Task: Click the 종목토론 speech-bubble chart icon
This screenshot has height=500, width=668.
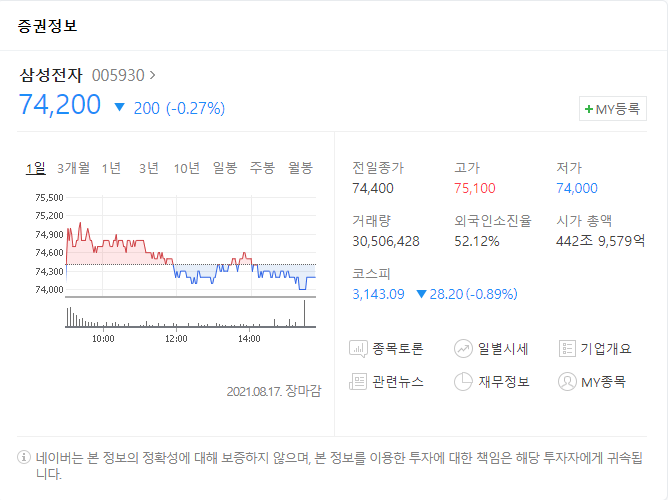Action: click(358, 349)
